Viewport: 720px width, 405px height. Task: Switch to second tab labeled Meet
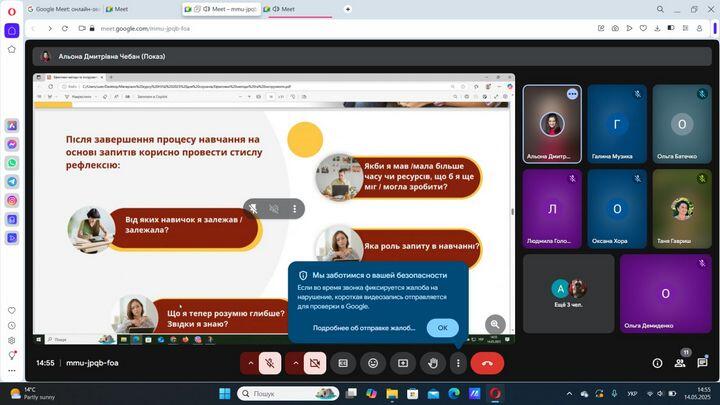point(141,9)
